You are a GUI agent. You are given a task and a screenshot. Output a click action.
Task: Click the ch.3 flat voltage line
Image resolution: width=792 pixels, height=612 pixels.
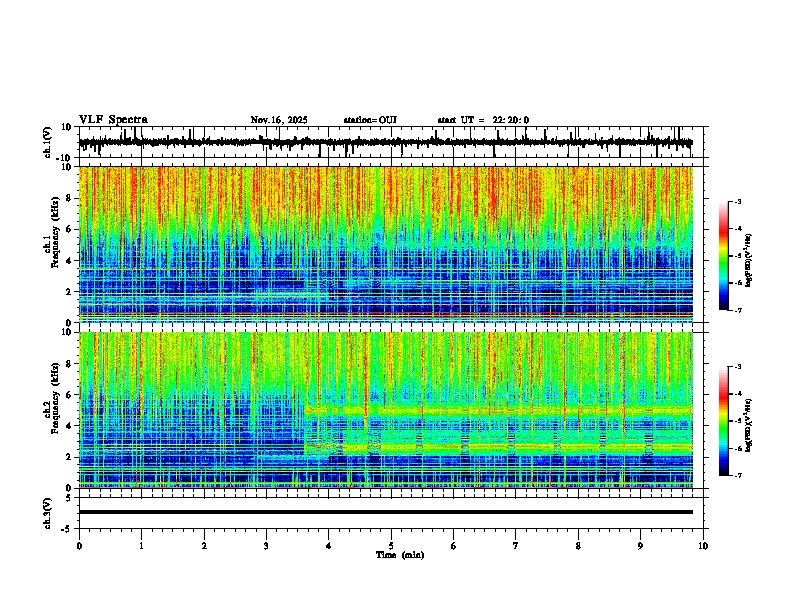tap(385, 512)
